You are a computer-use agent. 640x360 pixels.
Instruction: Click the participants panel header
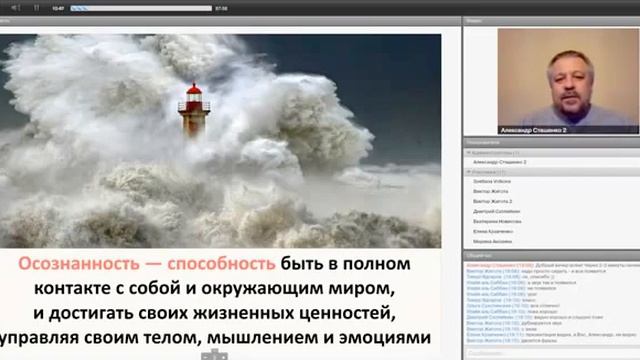pyautogui.click(x=552, y=142)
